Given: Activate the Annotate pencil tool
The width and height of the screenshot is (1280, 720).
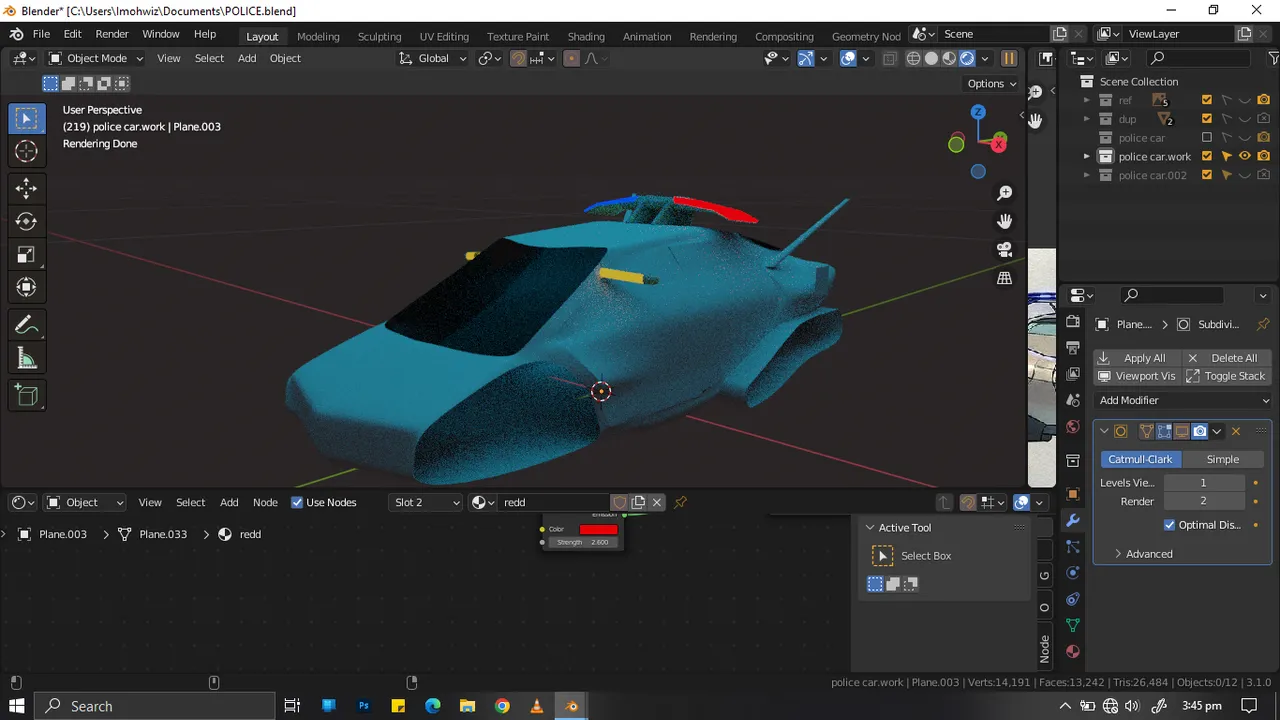Looking at the screenshot, I should 27,325.
